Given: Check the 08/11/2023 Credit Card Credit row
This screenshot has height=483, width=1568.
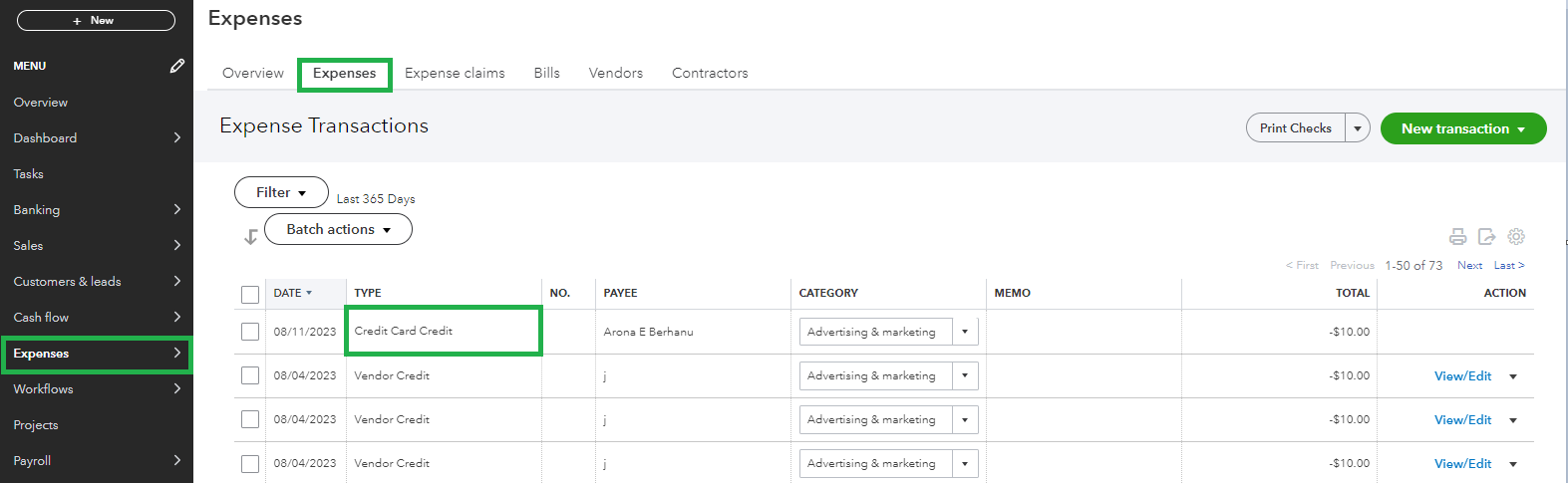Looking at the screenshot, I should click(250, 332).
